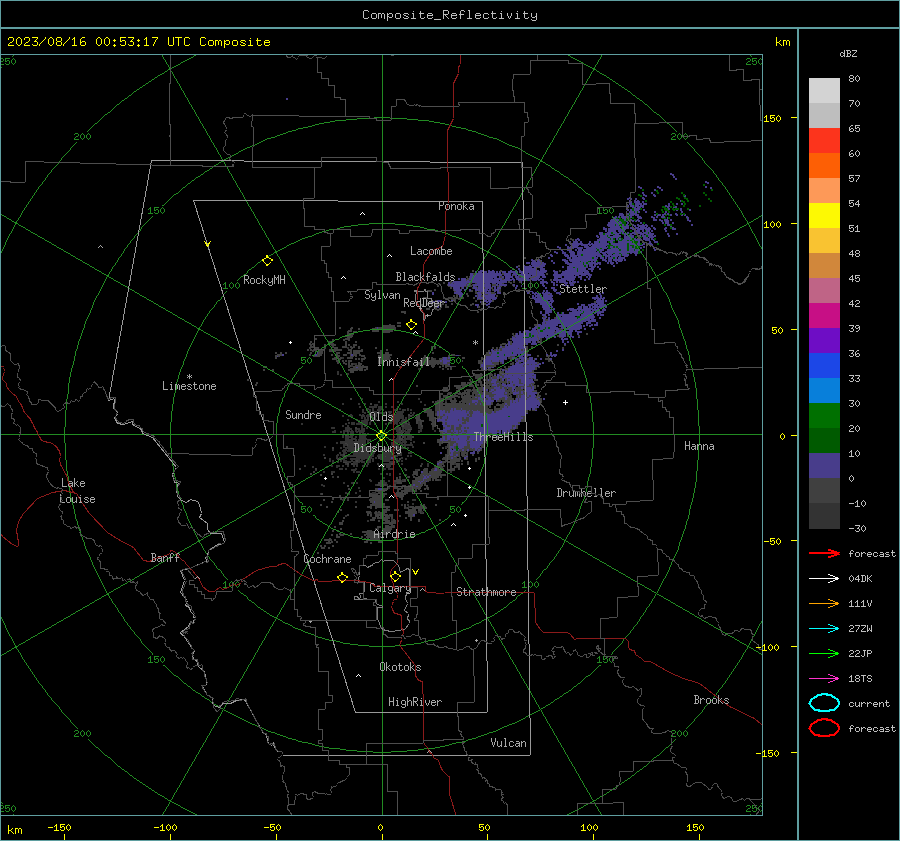Click the ThreeHills city label
The width and height of the screenshot is (900, 841).
click(x=503, y=437)
